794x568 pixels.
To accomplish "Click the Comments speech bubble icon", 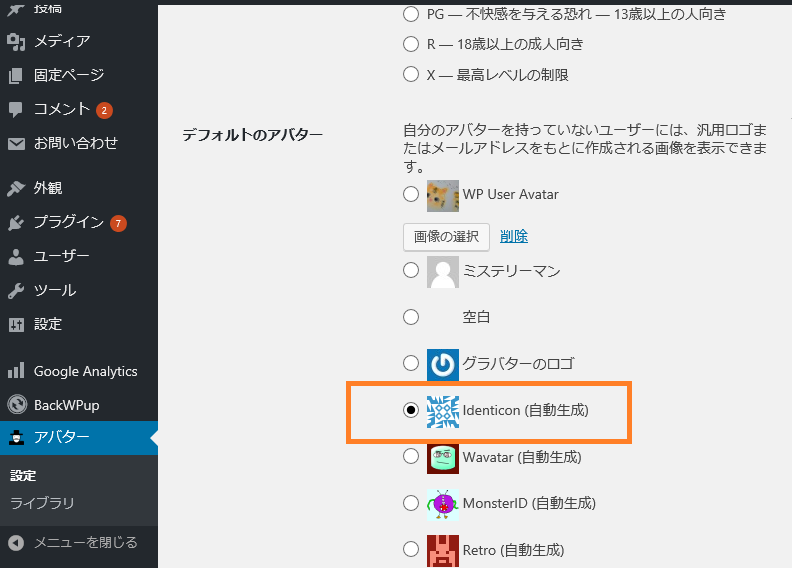I will click(x=16, y=109).
